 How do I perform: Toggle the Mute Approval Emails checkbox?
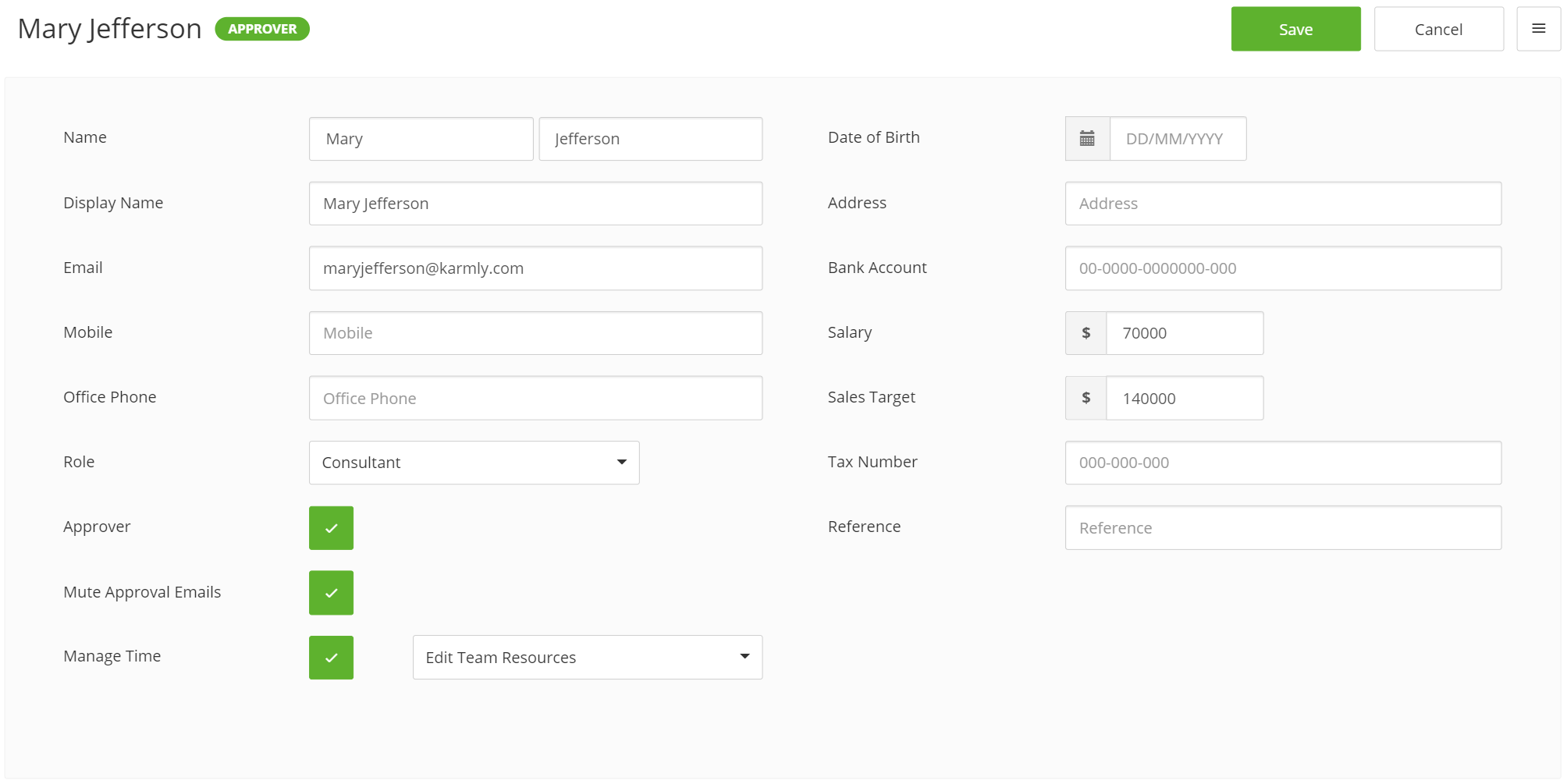(331, 593)
